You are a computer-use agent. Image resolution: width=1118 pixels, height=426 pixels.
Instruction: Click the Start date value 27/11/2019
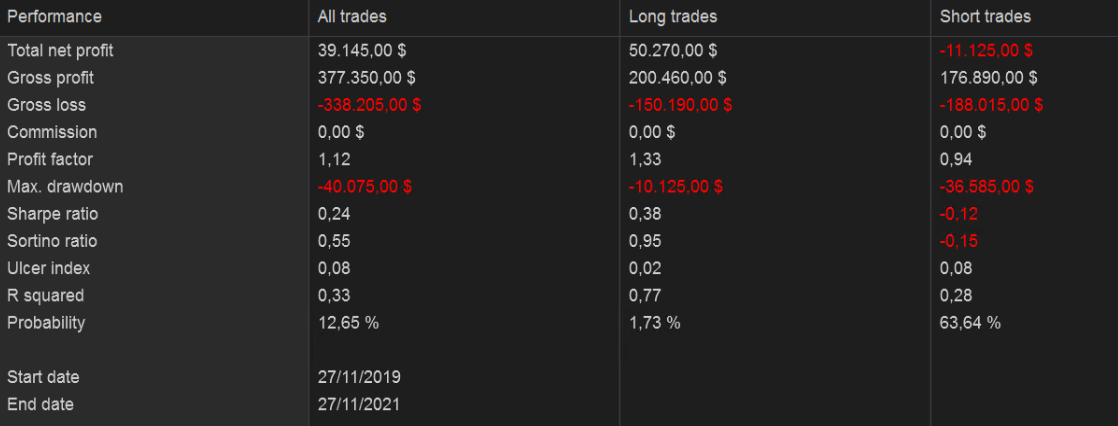tap(359, 377)
